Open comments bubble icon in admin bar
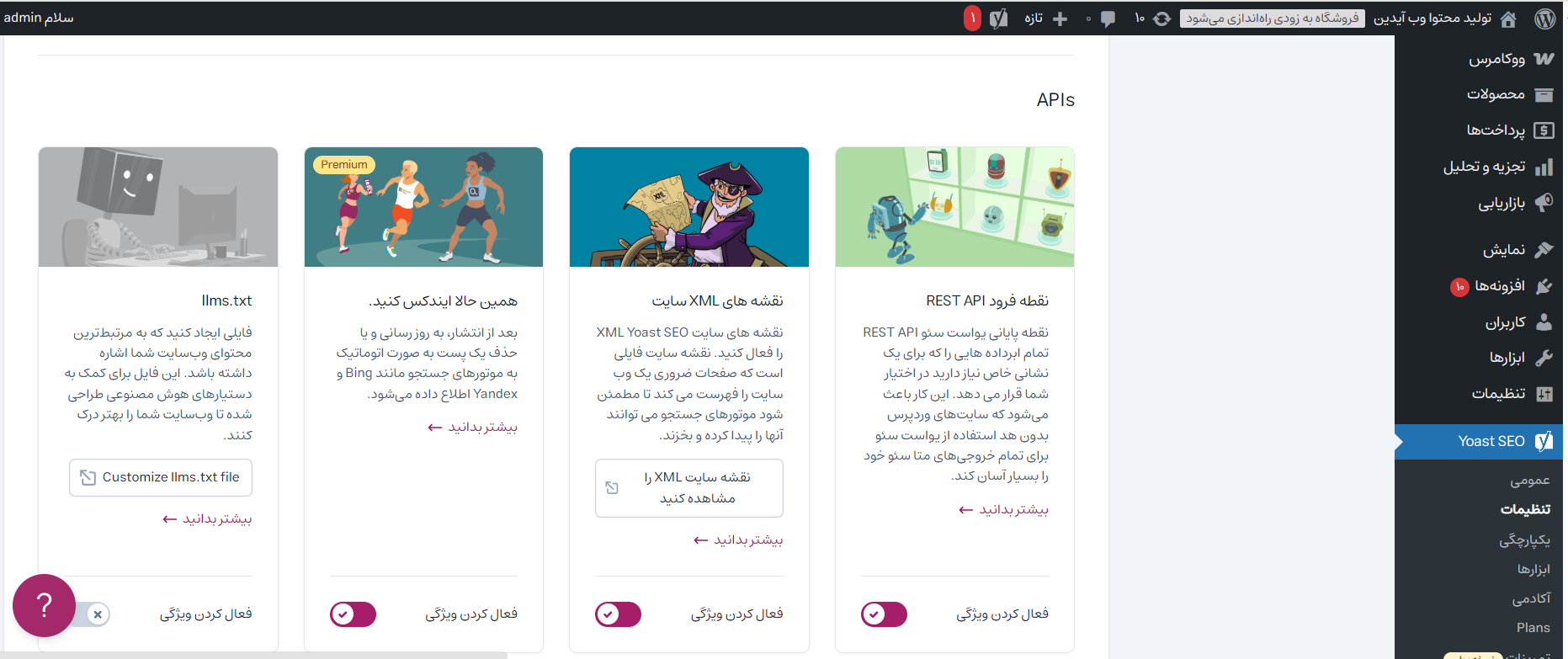1568x659 pixels. (x=1108, y=19)
